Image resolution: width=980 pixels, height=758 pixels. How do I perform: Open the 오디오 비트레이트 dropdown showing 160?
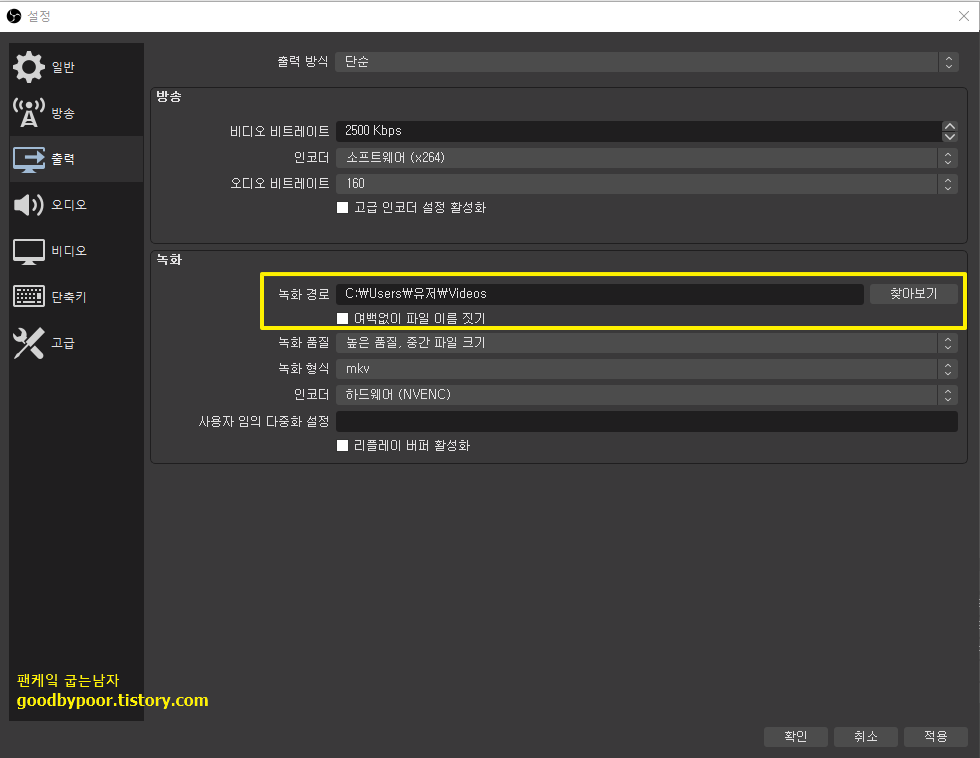click(646, 184)
